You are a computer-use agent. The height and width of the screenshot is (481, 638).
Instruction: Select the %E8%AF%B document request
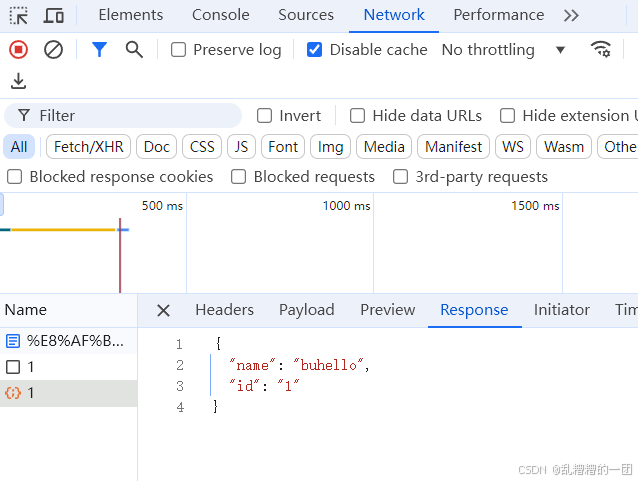tap(68, 341)
